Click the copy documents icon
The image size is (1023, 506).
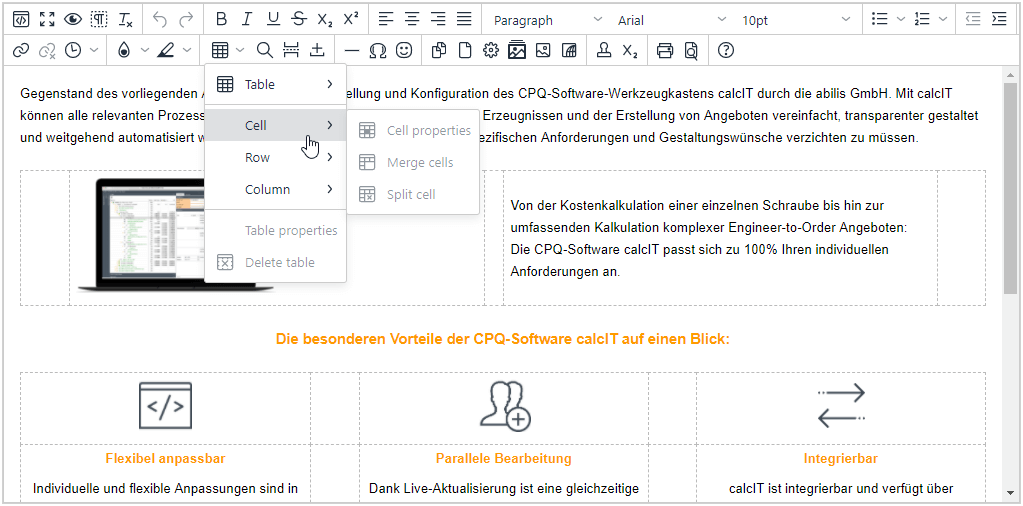(x=439, y=50)
